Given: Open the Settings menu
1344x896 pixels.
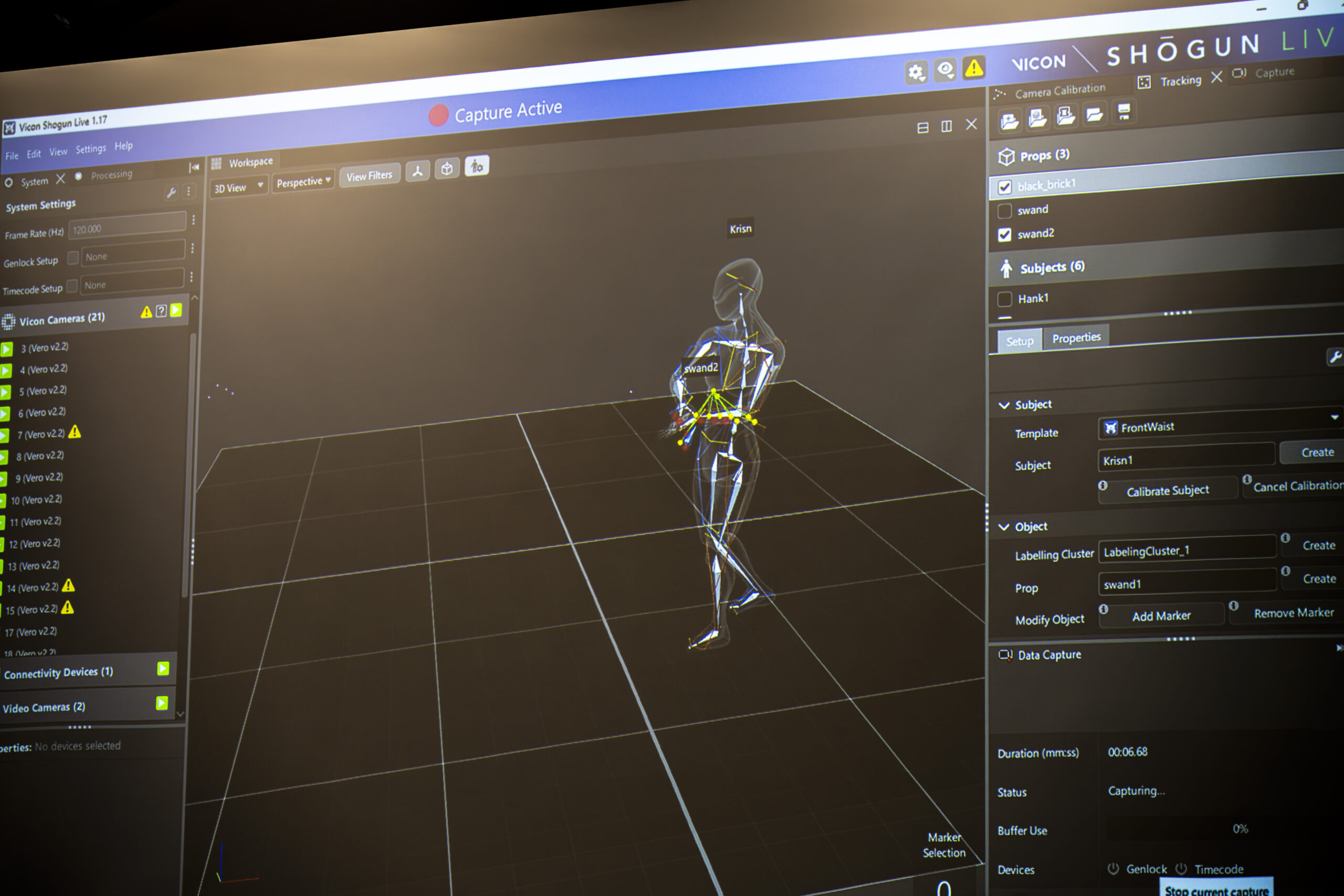Looking at the screenshot, I should (x=90, y=149).
